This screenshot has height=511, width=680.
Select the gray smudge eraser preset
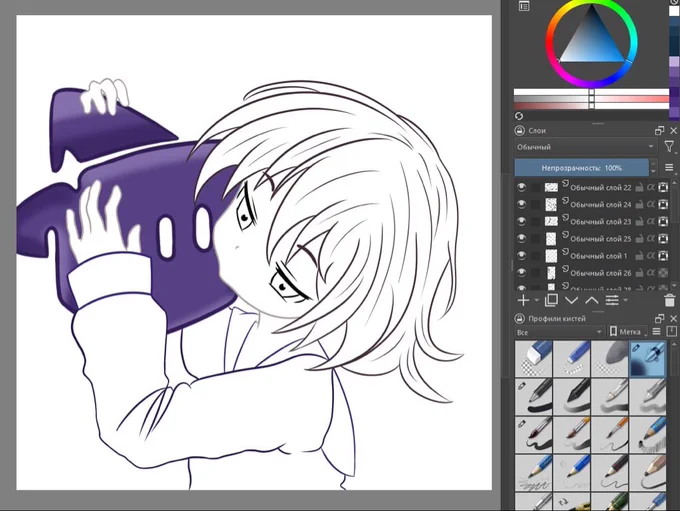pos(610,358)
